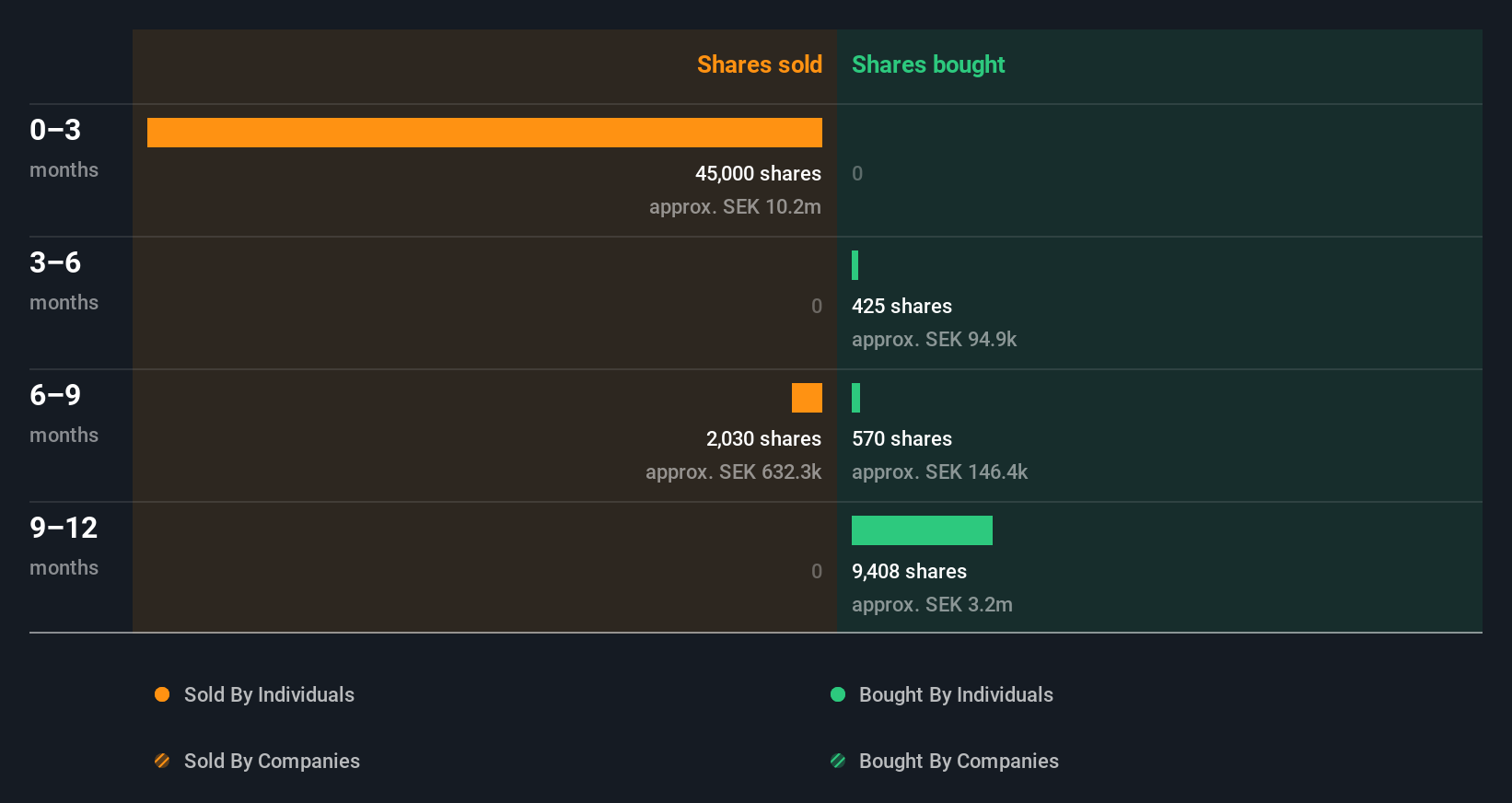Select the 6–9 months row label

pos(64,413)
